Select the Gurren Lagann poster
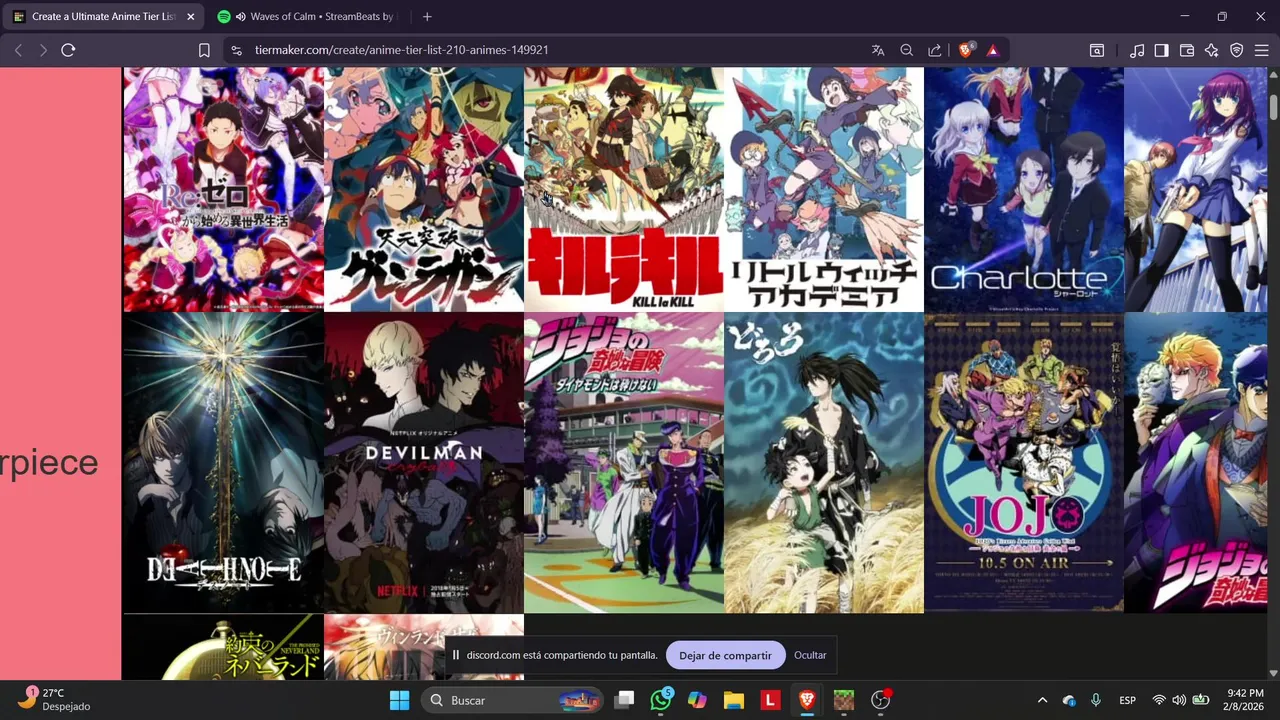The width and height of the screenshot is (1280, 720). (x=424, y=189)
